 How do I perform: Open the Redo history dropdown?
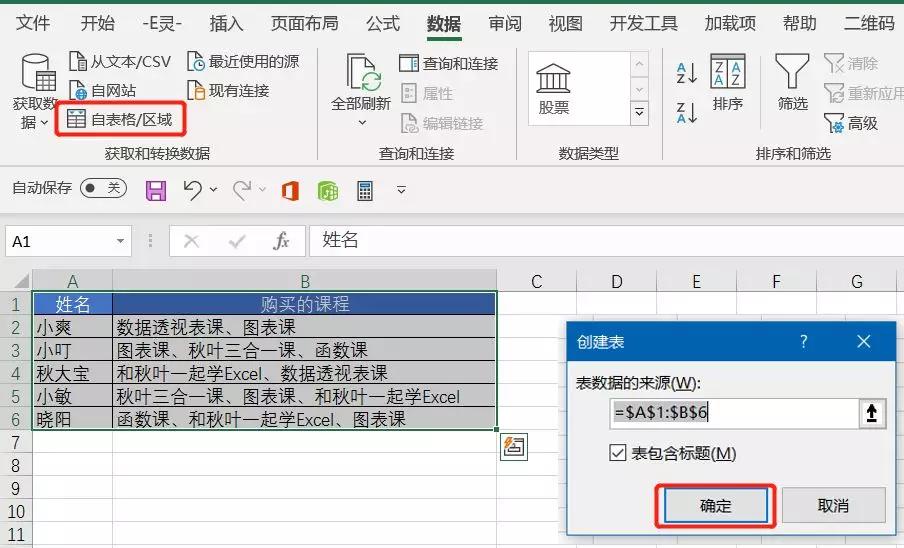(262, 189)
